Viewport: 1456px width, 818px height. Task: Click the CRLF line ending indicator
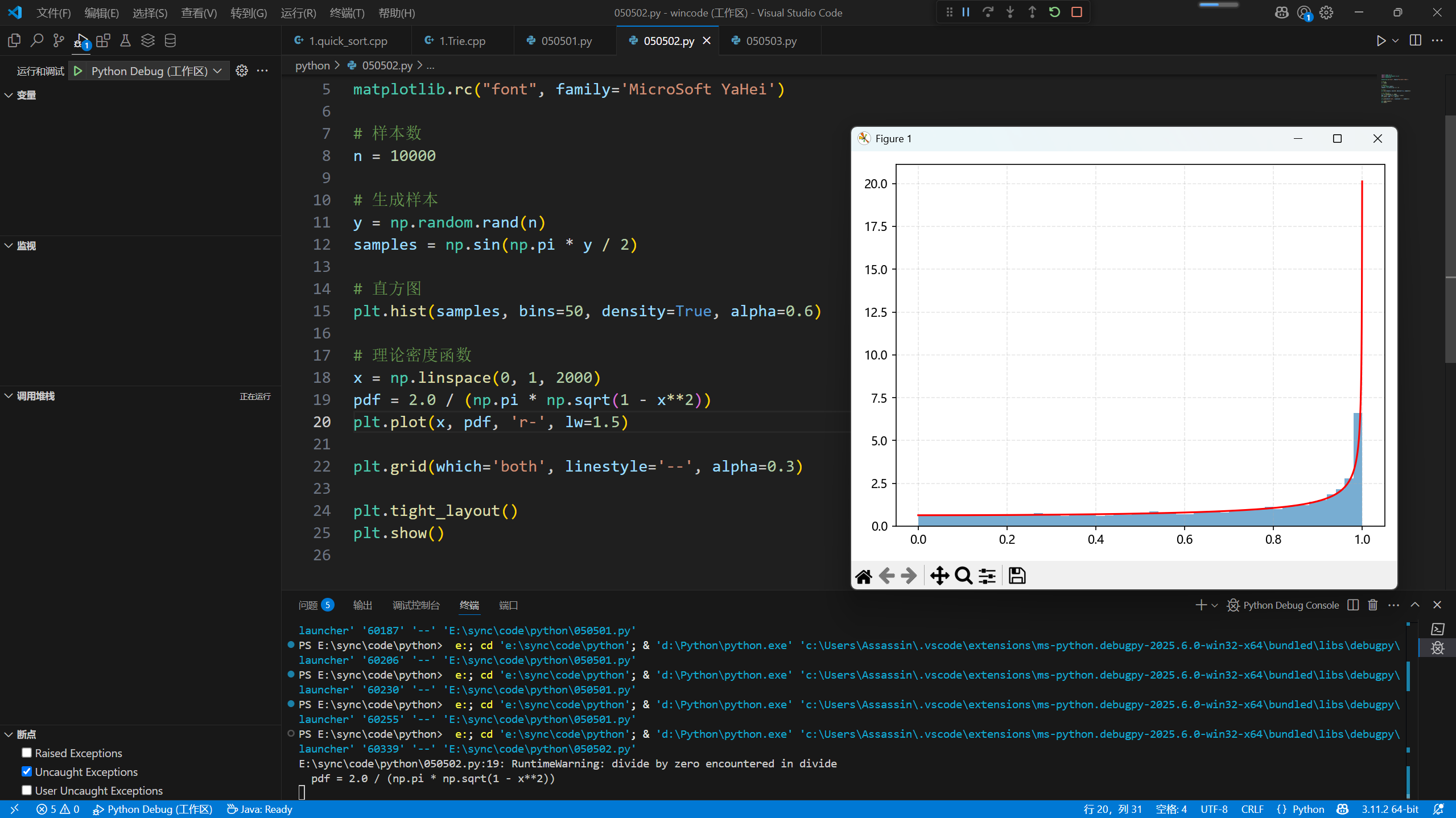[x=1252, y=809]
